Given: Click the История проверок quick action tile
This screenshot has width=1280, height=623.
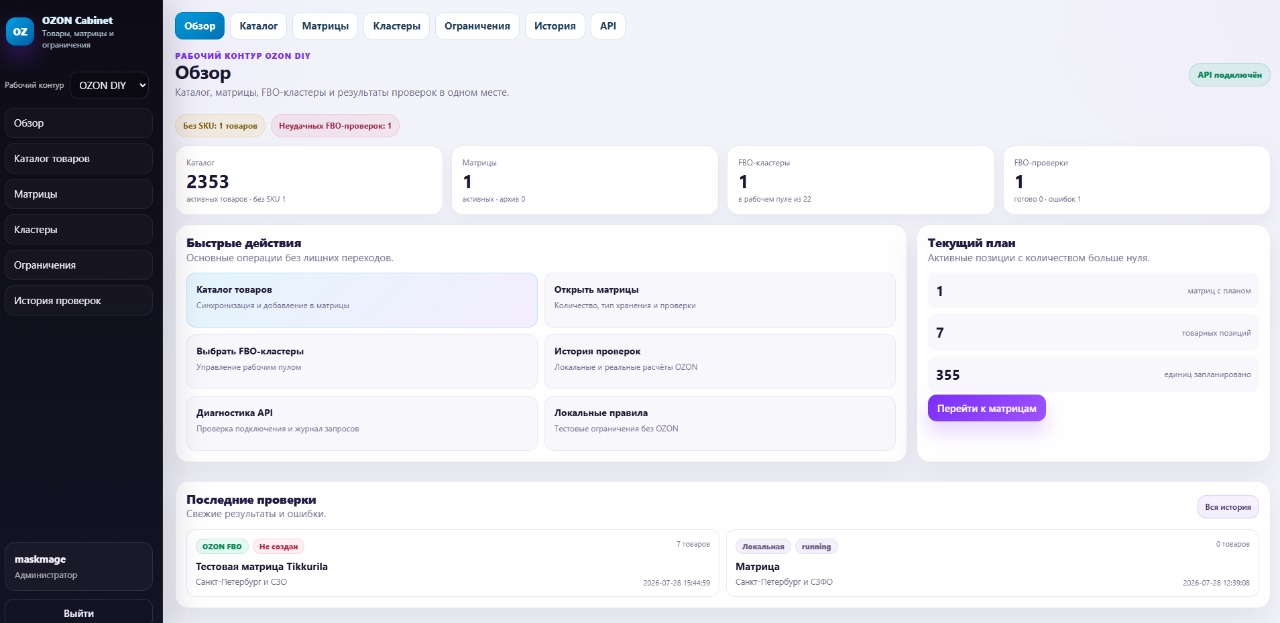Looking at the screenshot, I should [720, 361].
